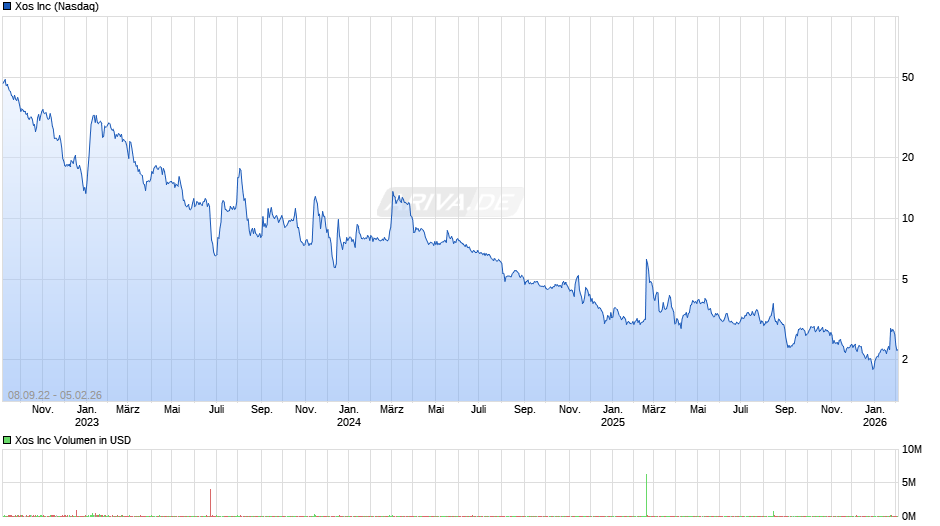Click the price axis label 5
Viewport: 940px width, 526px height.
point(905,279)
